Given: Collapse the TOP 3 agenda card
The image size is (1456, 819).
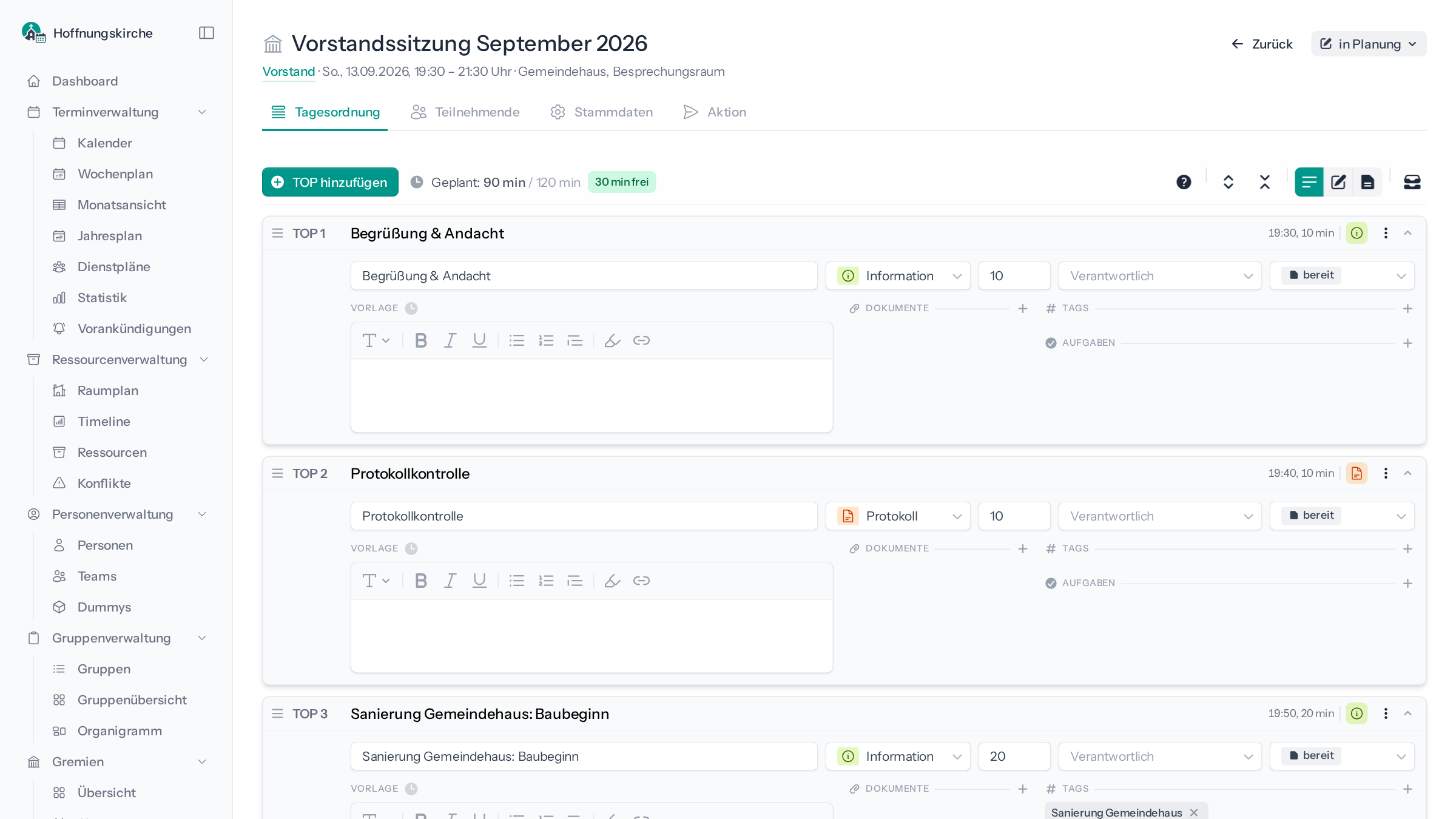Looking at the screenshot, I should click(1408, 713).
